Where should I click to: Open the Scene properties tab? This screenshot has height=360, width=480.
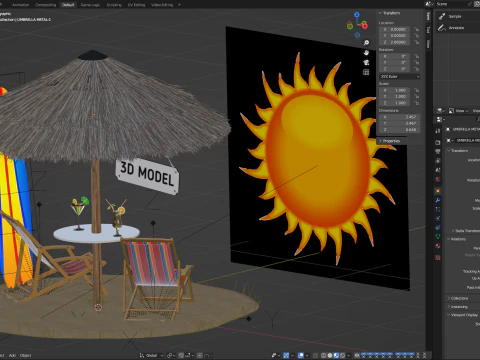click(x=438, y=170)
